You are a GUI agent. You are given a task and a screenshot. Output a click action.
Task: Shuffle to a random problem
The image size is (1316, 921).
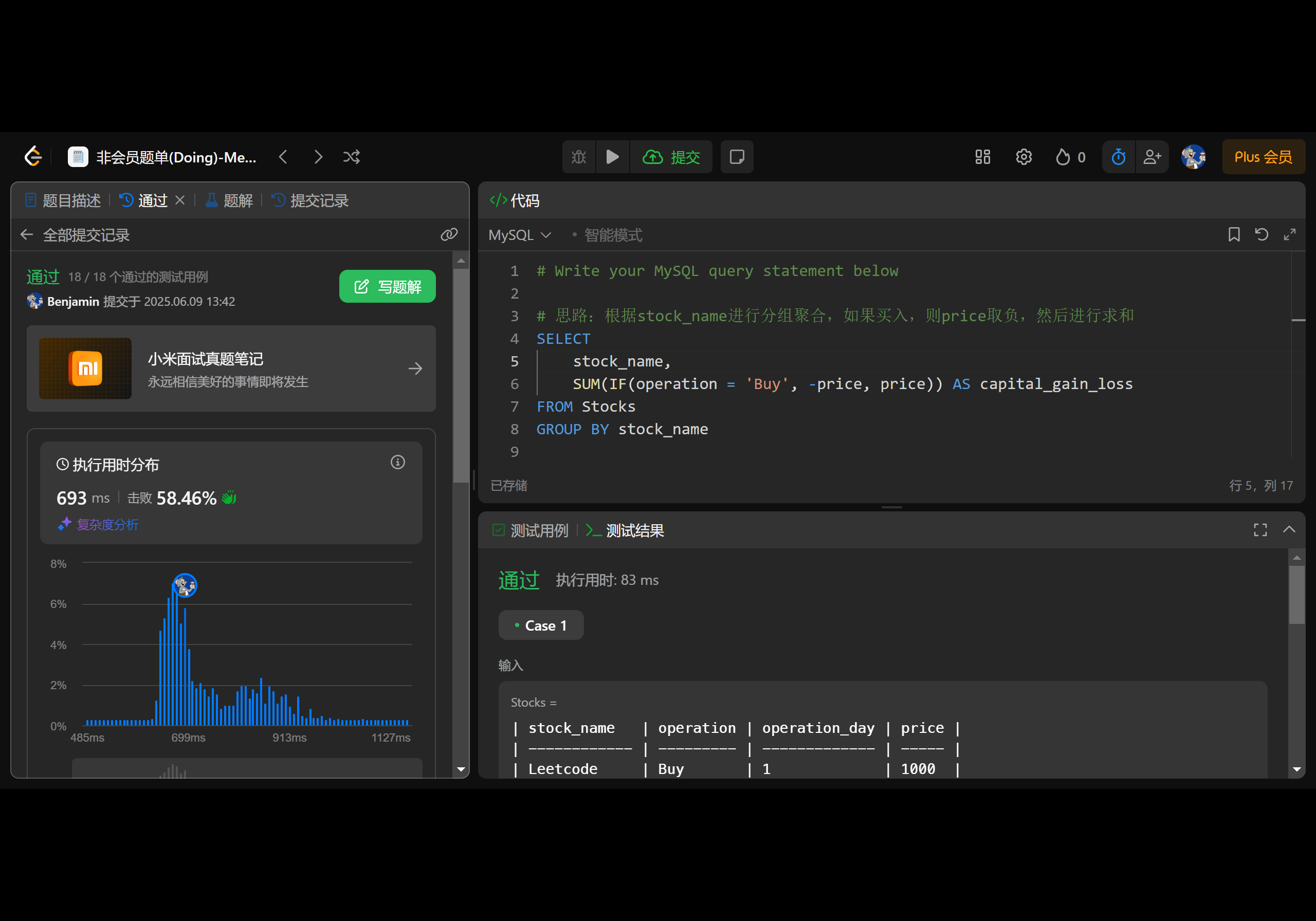pos(351,157)
